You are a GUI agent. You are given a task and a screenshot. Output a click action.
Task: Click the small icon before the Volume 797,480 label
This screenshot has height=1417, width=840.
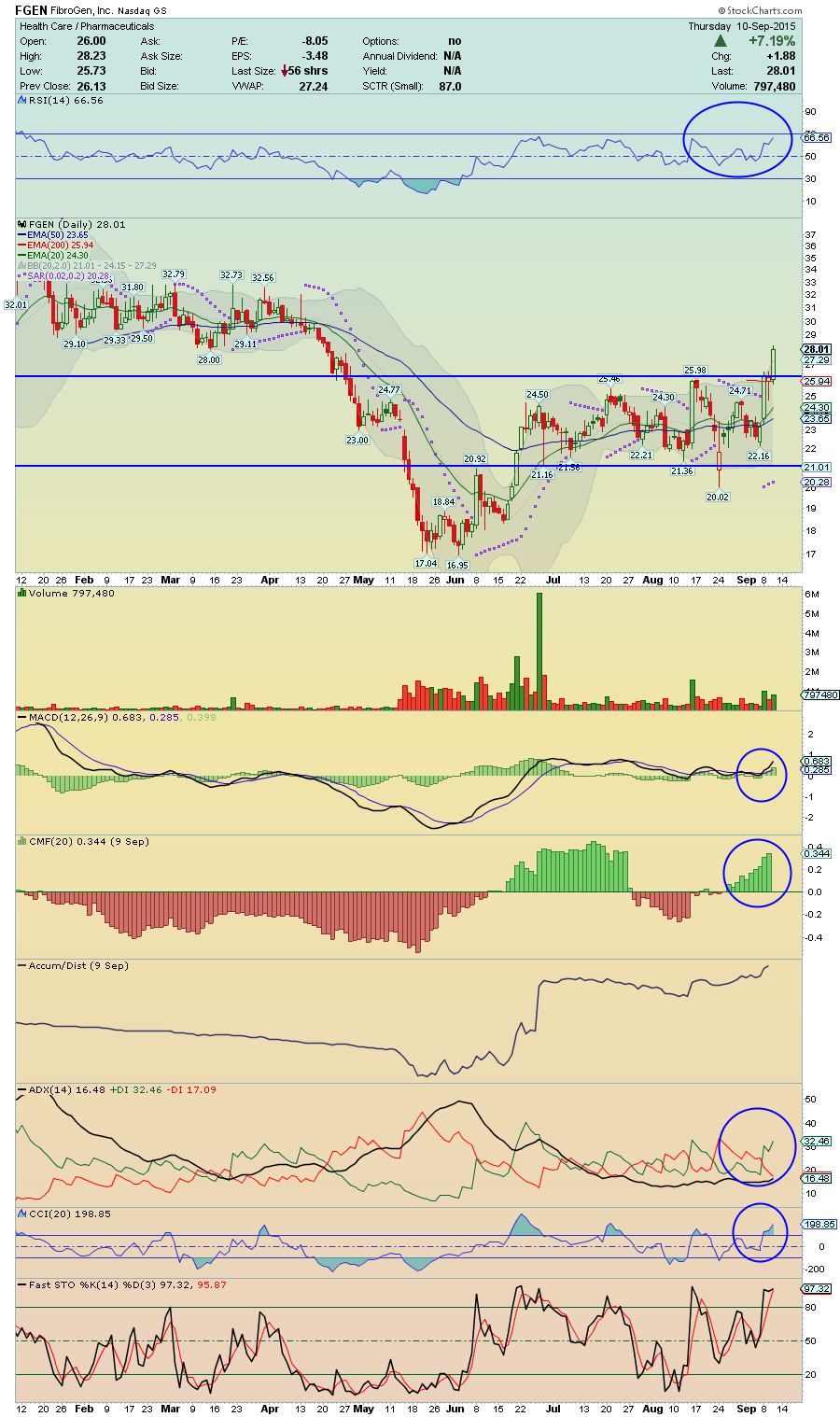coord(23,593)
